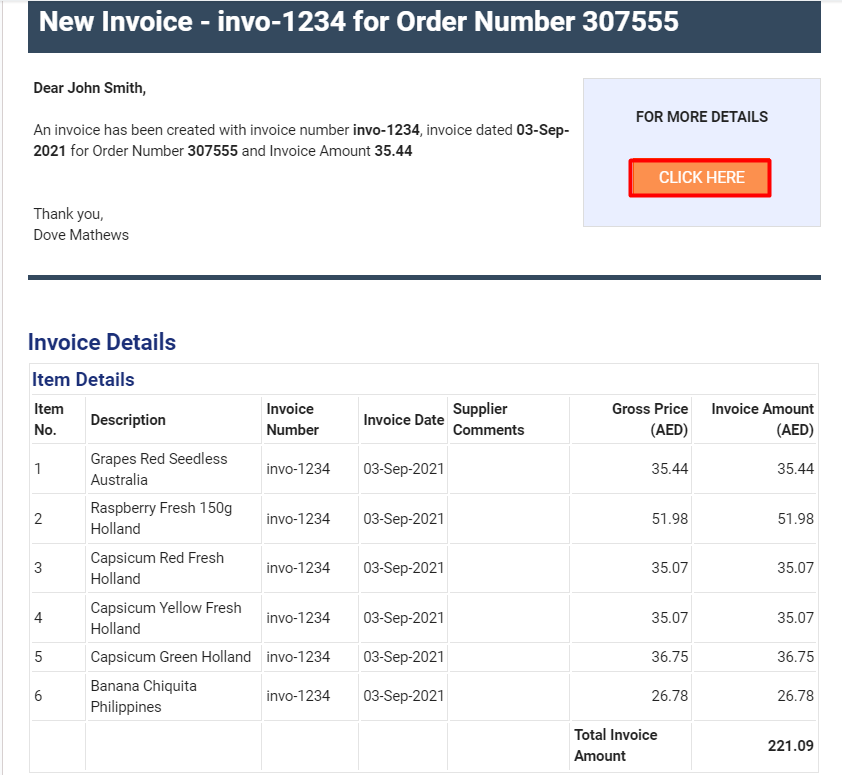
Task: Select 'Capsicum Yellow Fresh Holland' description
Action: tap(166, 618)
